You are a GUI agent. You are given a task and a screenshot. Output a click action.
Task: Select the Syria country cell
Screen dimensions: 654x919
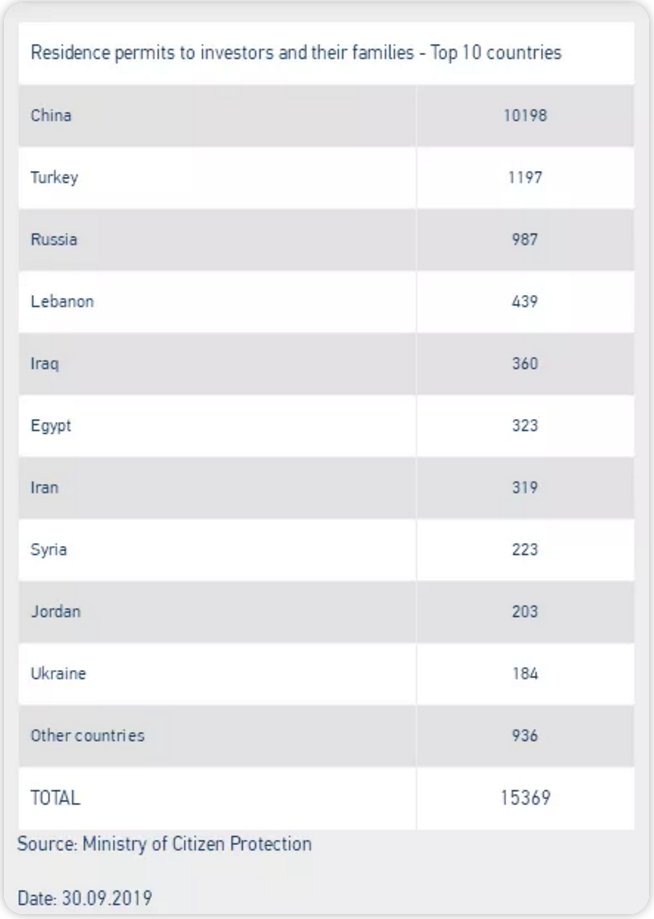pos(49,549)
